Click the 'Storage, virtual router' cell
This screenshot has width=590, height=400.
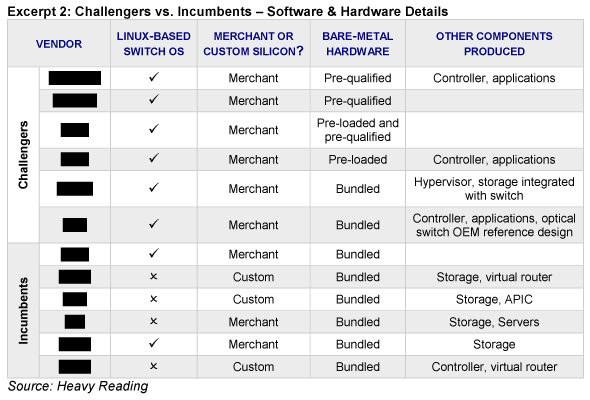tap(494, 277)
